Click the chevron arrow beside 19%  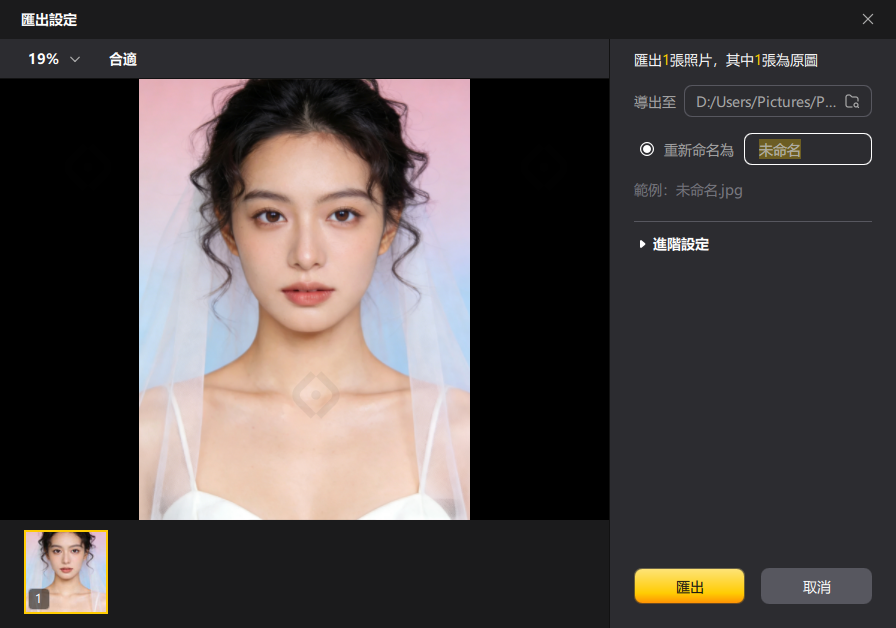(75, 59)
